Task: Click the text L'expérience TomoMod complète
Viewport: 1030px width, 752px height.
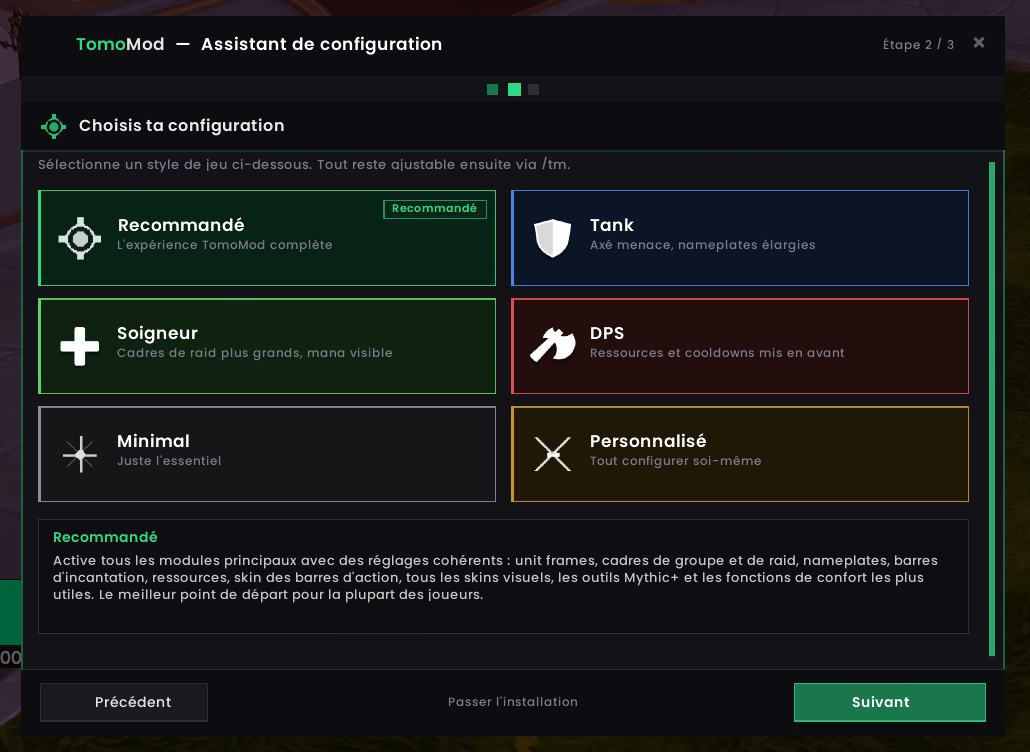Action: 225,245
